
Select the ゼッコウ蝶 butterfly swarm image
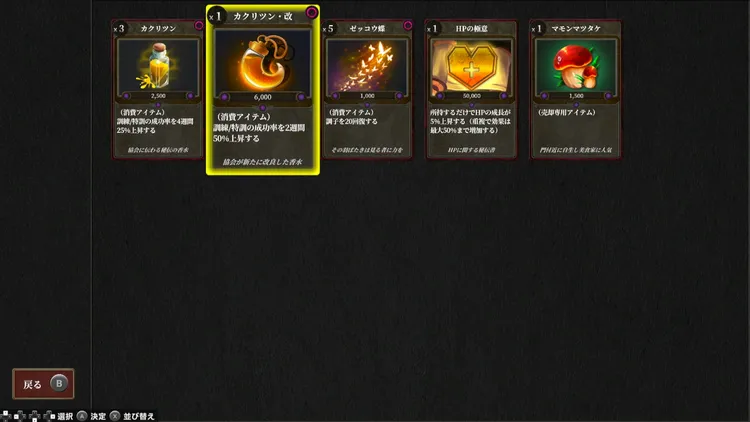[x=367, y=66]
